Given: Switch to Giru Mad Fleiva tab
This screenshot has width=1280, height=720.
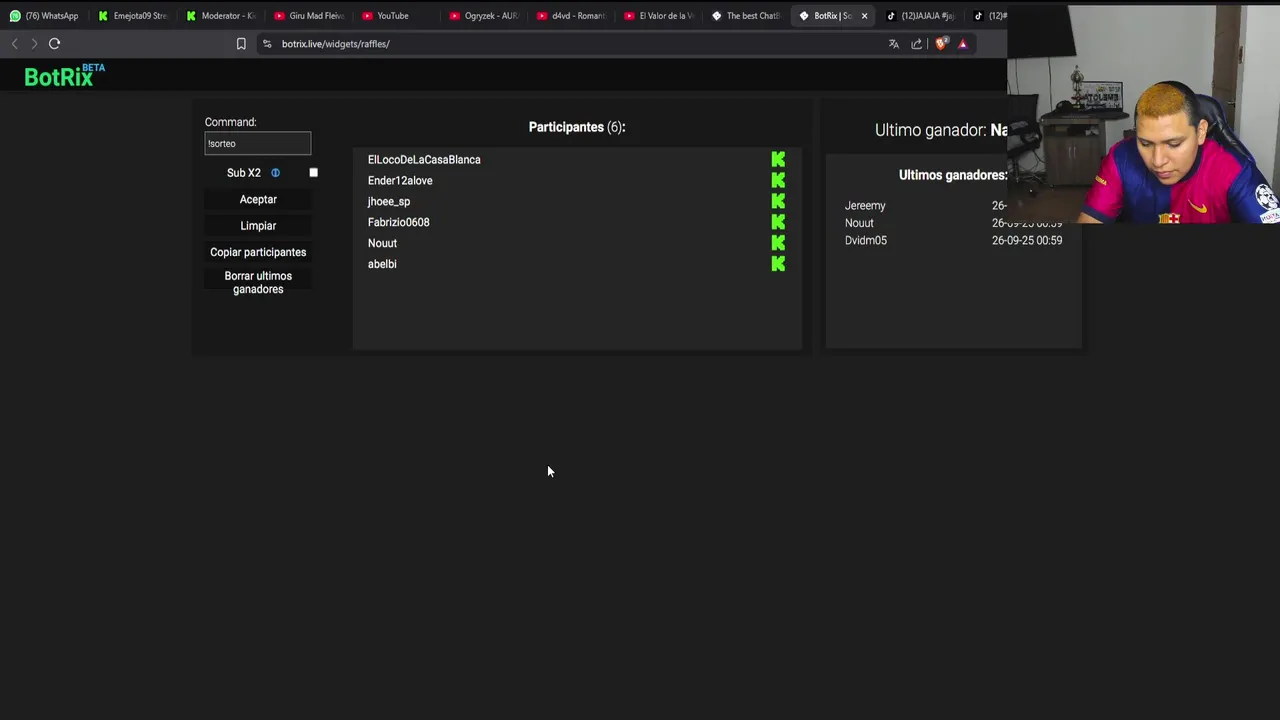Looking at the screenshot, I should pyautogui.click(x=308, y=16).
